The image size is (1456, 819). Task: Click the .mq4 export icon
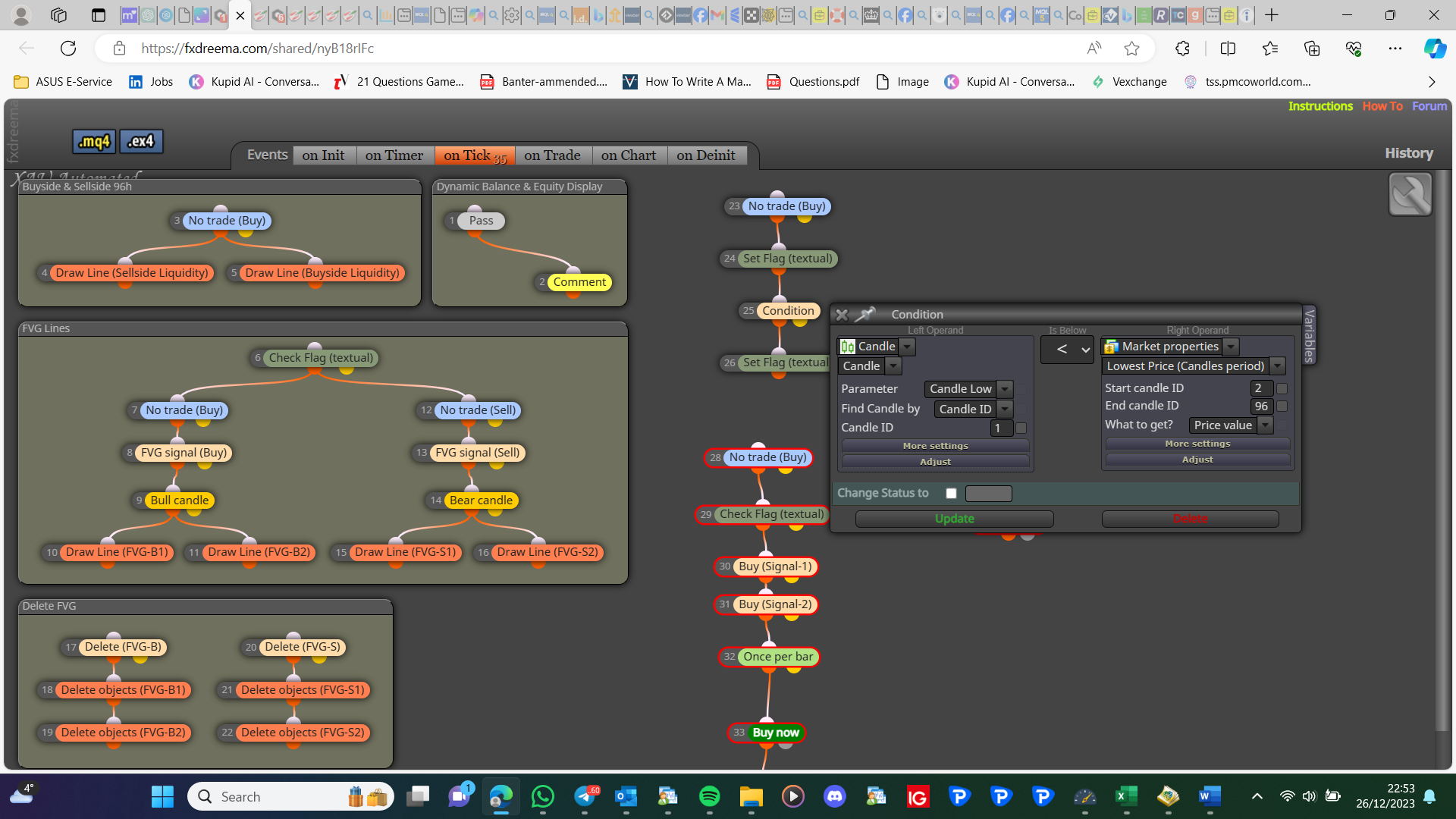tap(95, 141)
